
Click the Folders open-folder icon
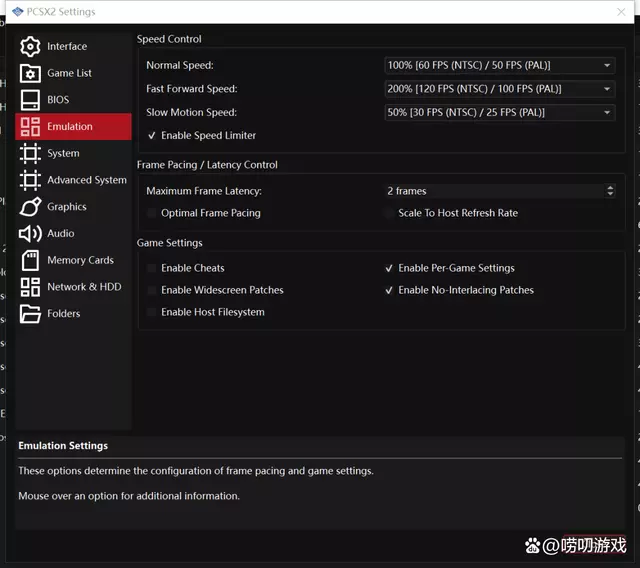[30, 314]
